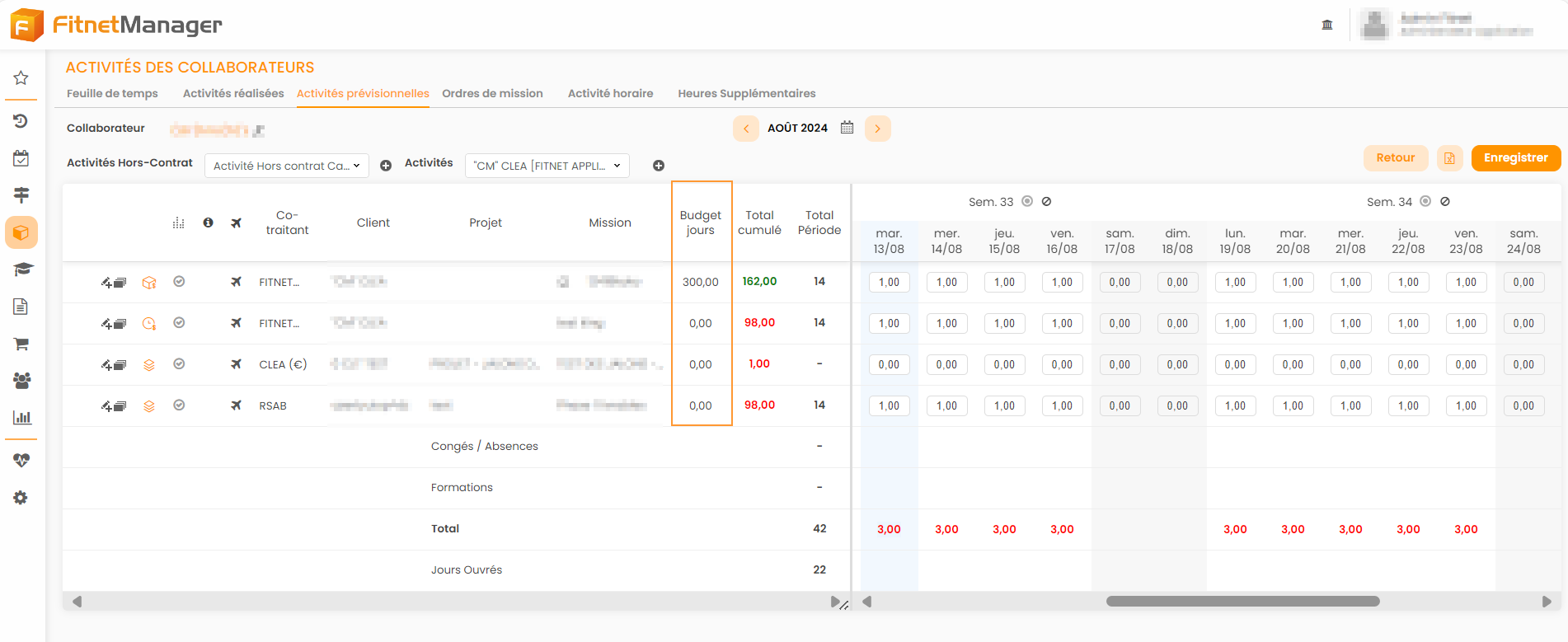Open the favorites star in the sidebar
Viewport: 1568px width, 642px height.
point(21,78)
